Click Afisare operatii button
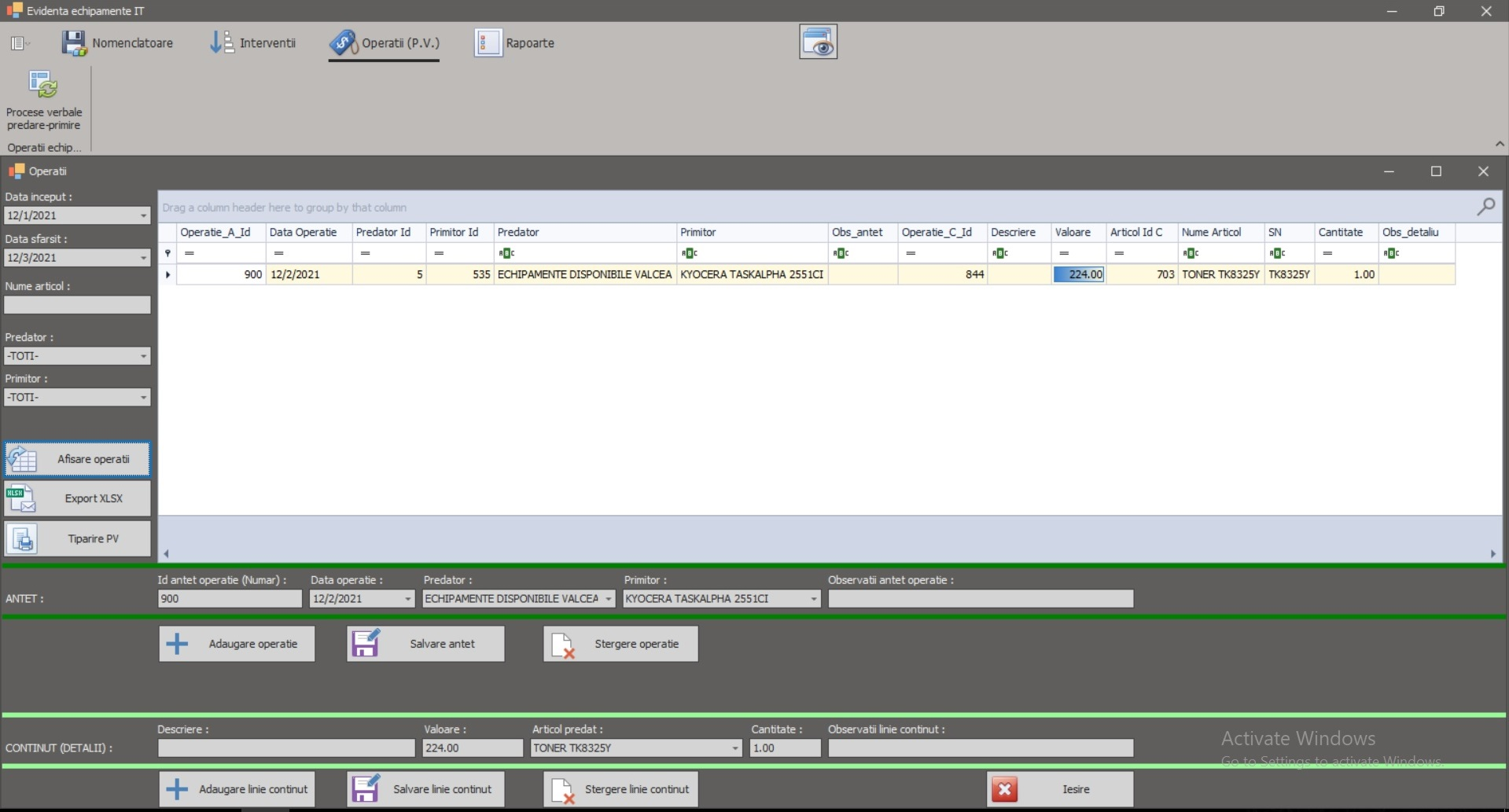This screenshot has width=1509, height=812. pyautogui.click(x=77, y=459)
